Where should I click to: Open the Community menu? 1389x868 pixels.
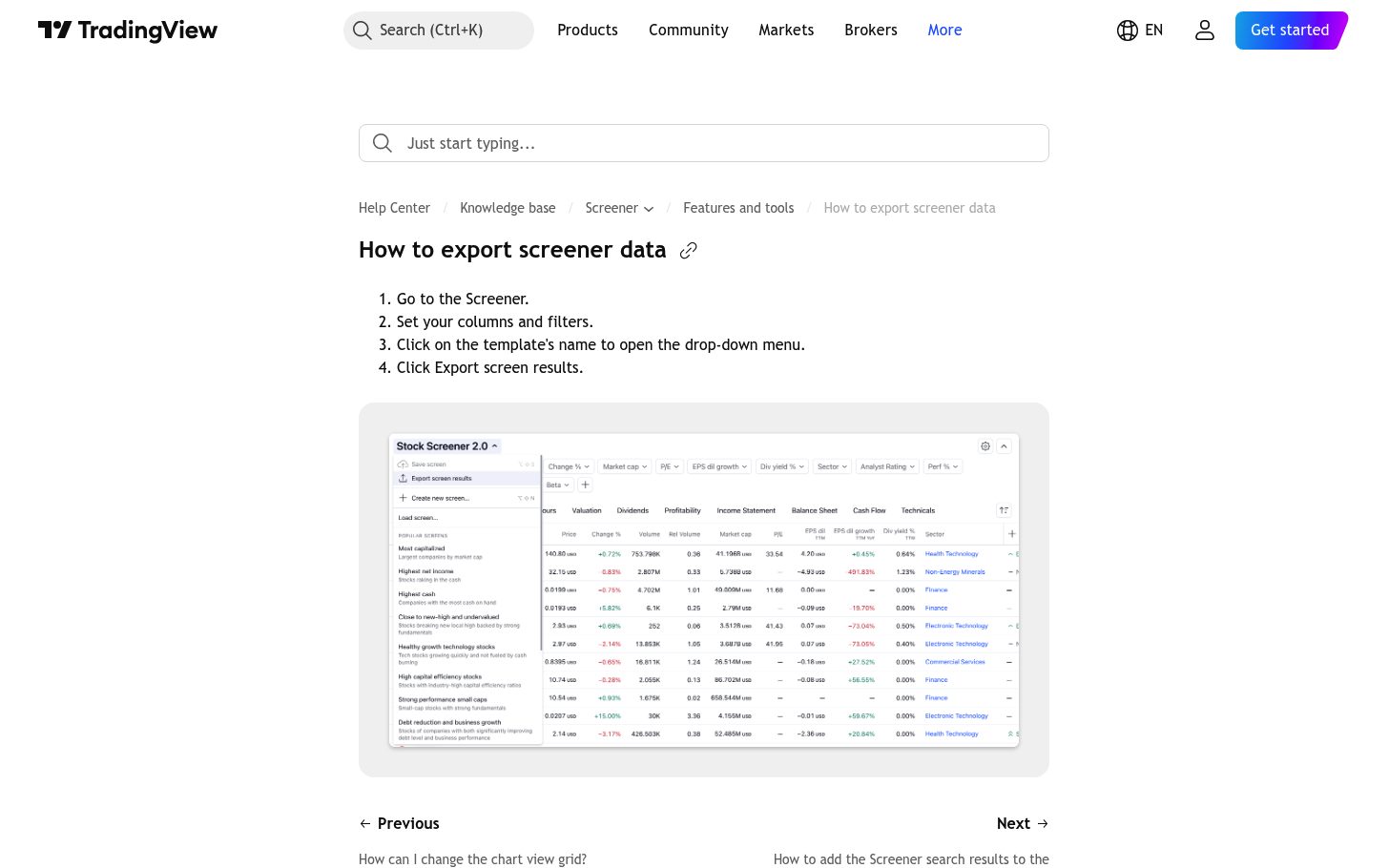pyautogui.click(x=689, y=31)
